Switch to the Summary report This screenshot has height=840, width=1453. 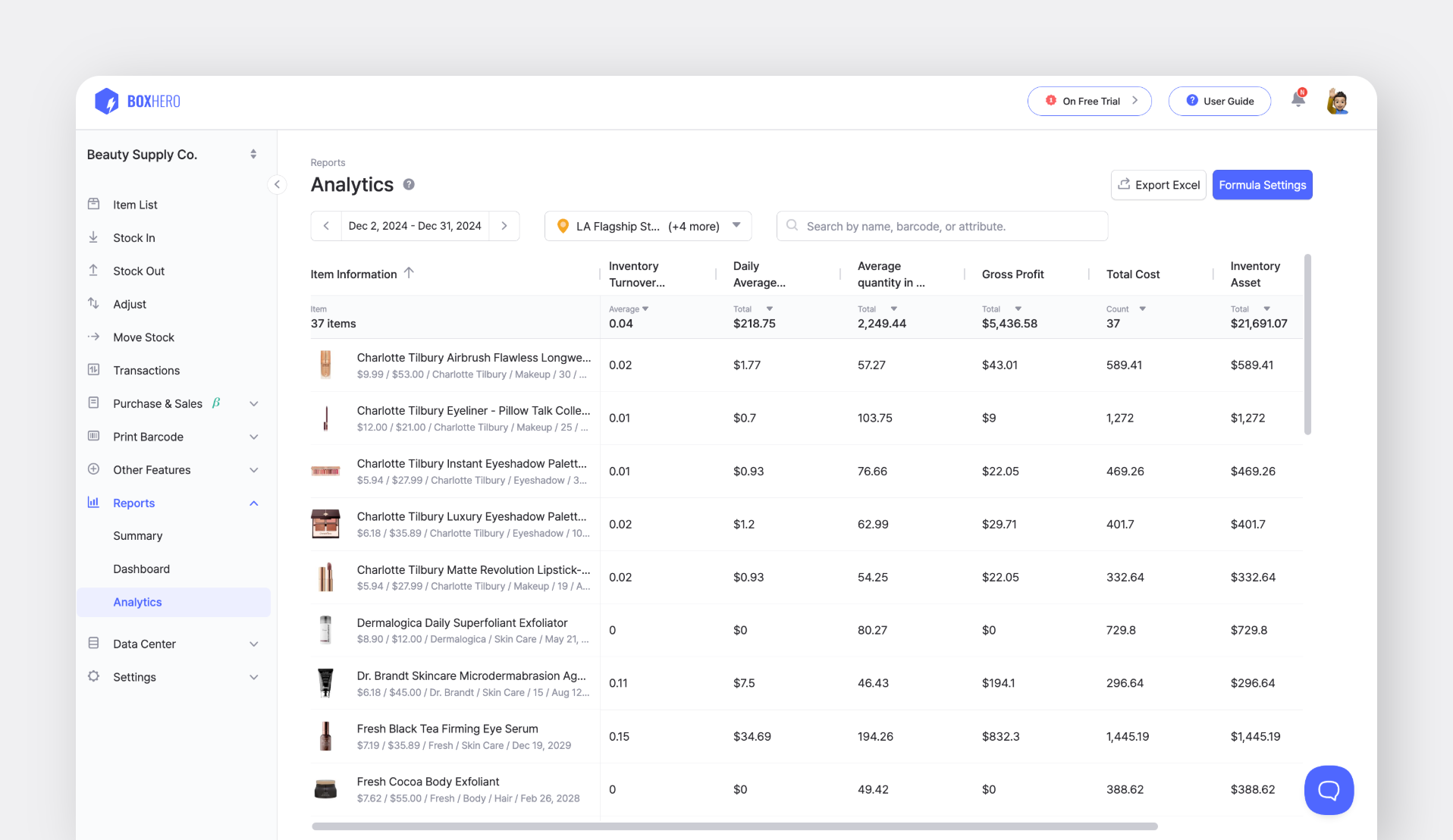click(x=138, y=535)
